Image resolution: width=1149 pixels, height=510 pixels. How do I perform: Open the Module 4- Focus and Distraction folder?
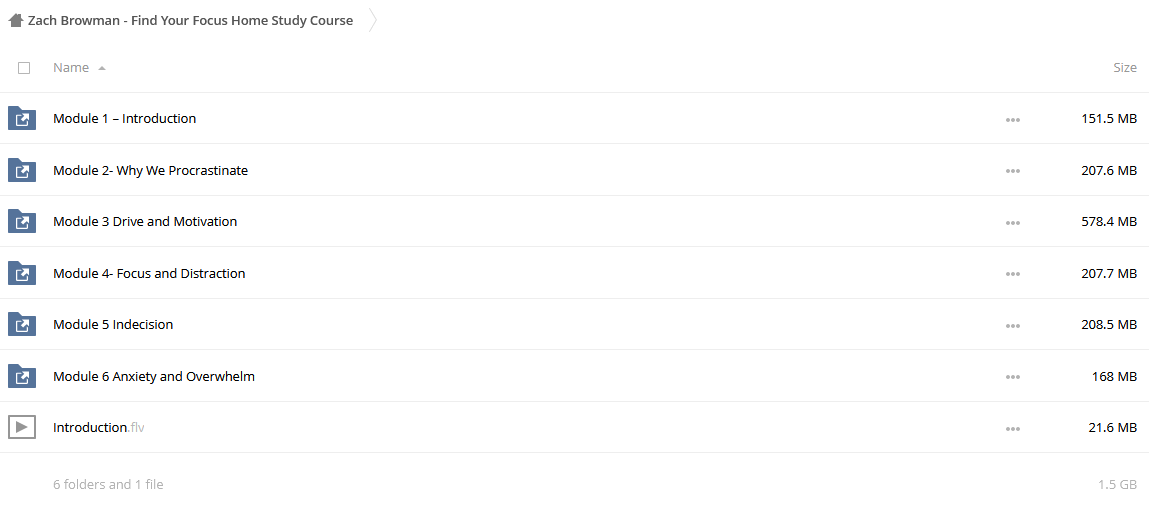coord(149,273)
